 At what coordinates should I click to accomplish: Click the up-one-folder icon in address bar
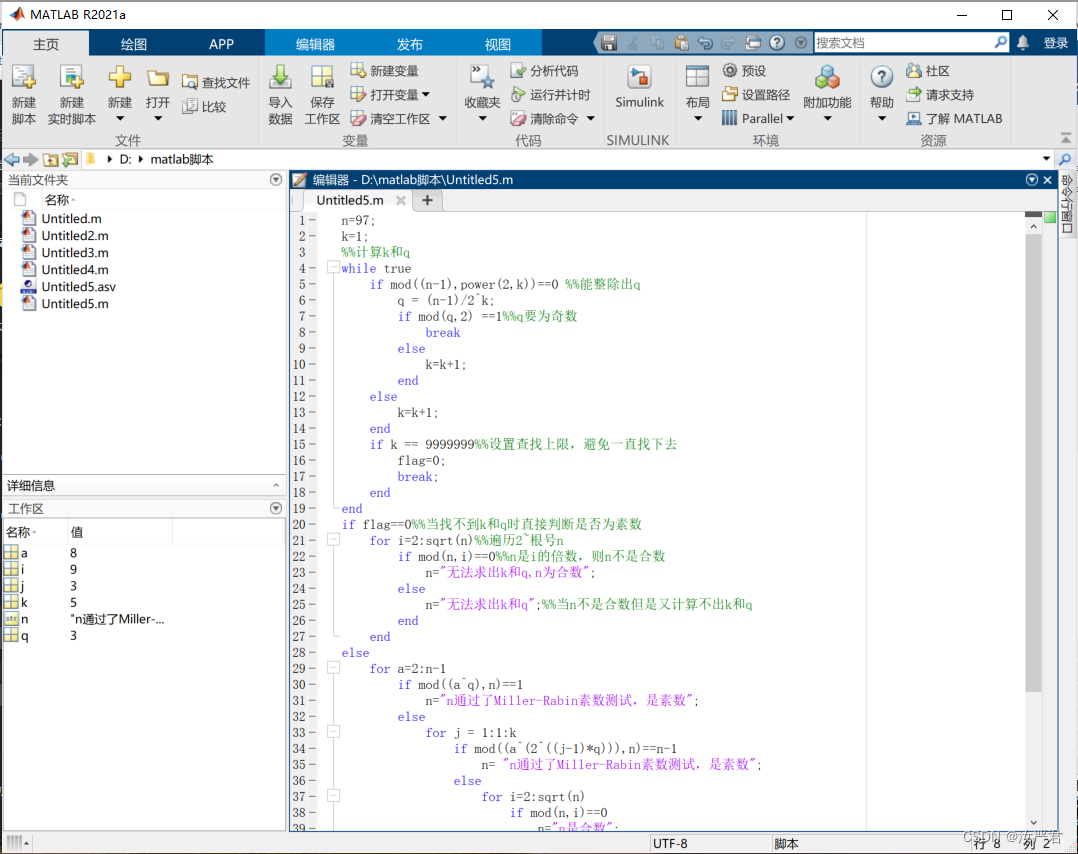point(50,160)
